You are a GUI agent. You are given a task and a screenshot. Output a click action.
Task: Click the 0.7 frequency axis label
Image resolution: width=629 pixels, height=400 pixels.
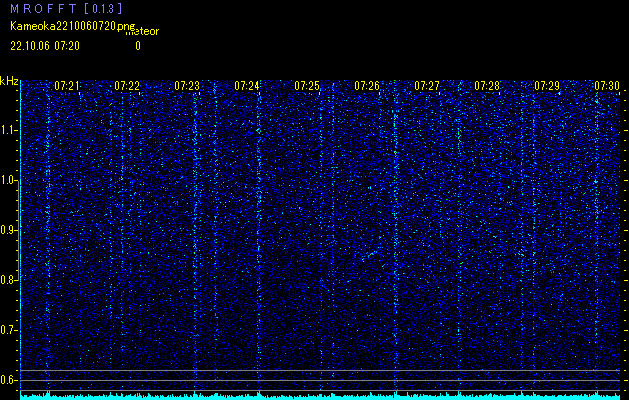tap(9, 330)
